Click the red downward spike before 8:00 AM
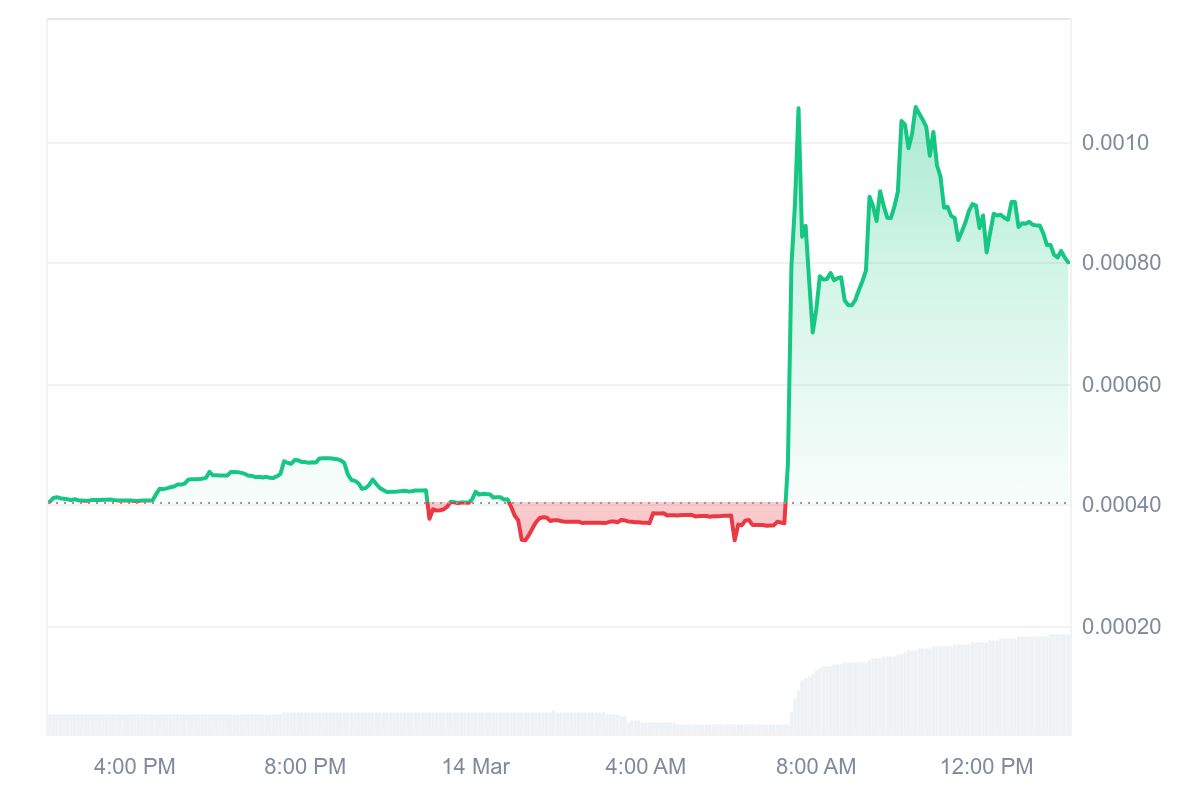Screen dimensions: 1200x800 point(735,540)
